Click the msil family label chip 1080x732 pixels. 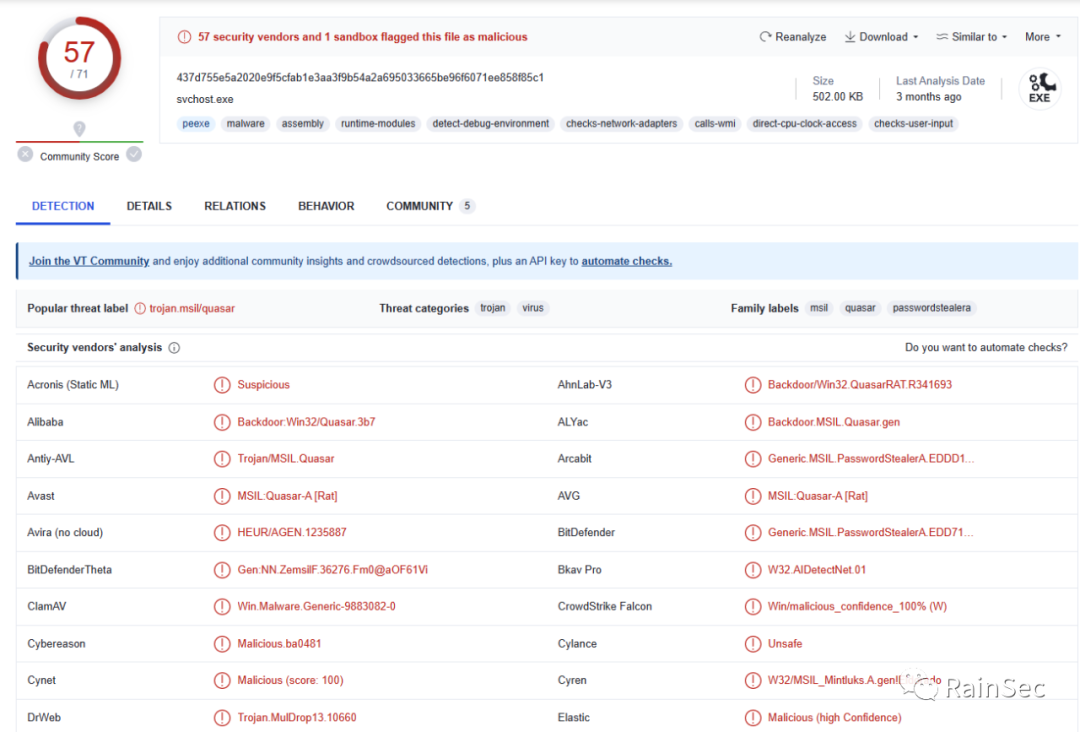click(x=819, y=308)
